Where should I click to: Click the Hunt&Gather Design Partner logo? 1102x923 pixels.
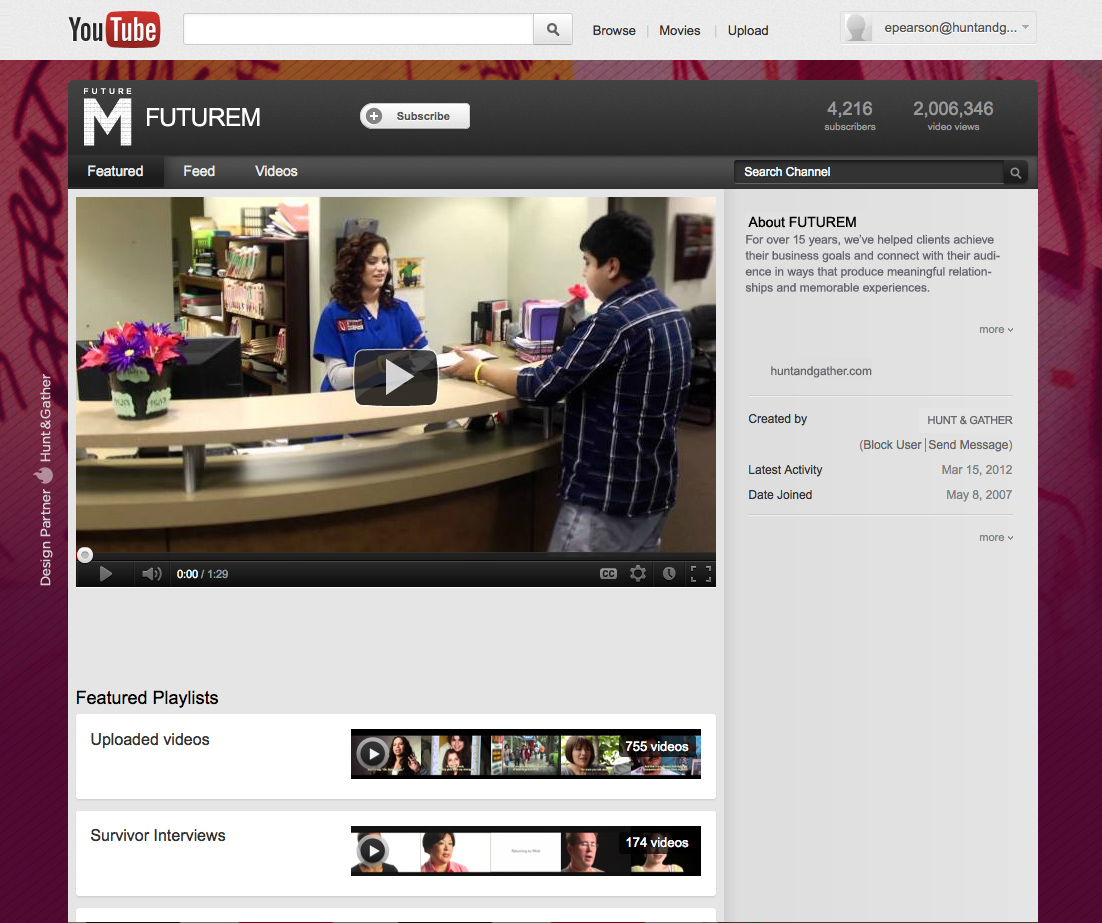(45, 479)
